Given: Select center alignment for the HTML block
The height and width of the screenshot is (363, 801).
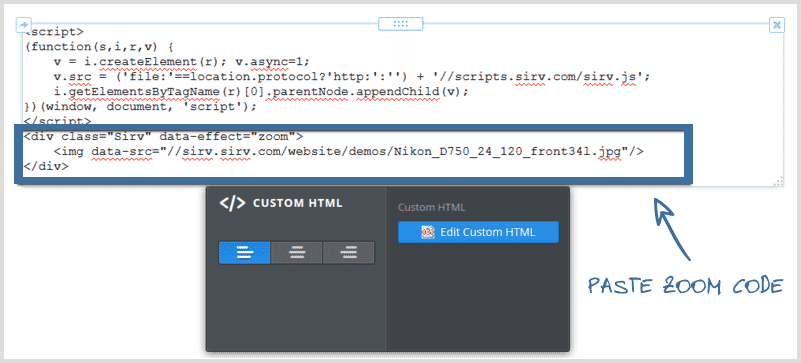Looking at the screenshot, I should click(x=297, y=253).
